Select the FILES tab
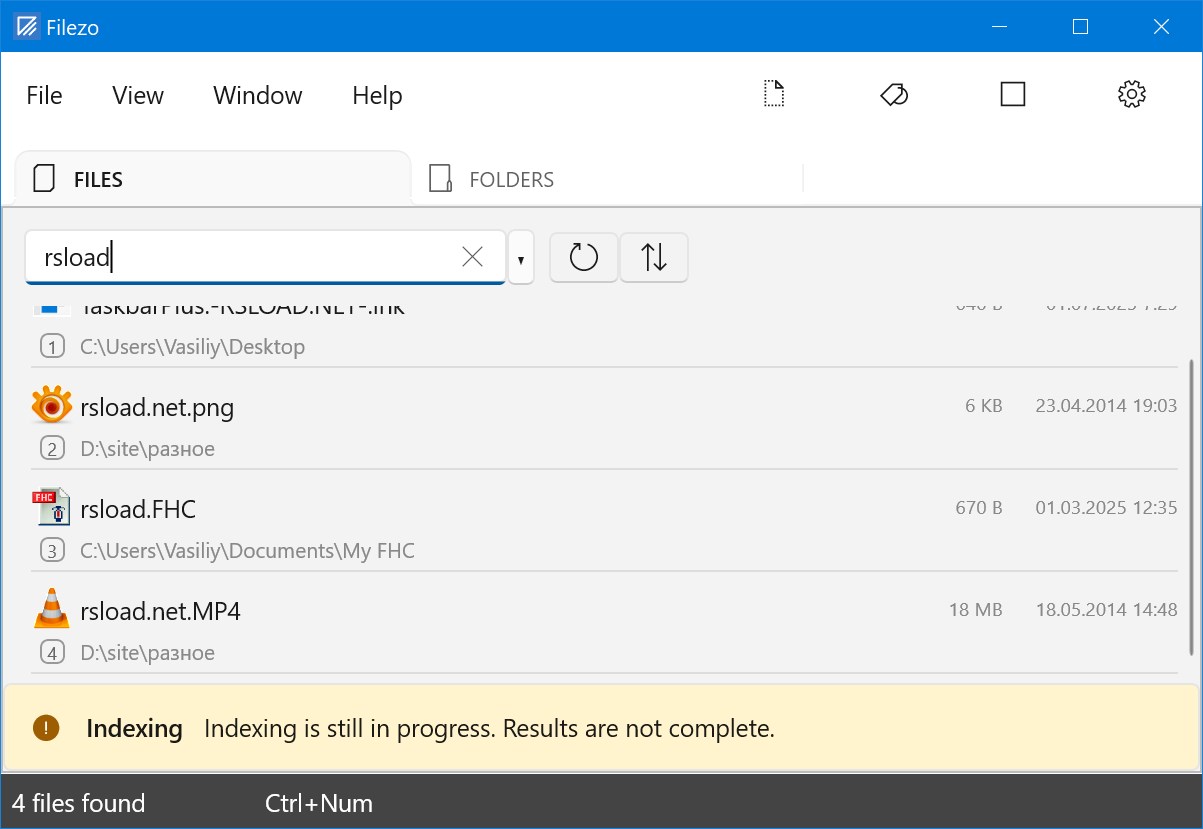 (x=97, y=180)
